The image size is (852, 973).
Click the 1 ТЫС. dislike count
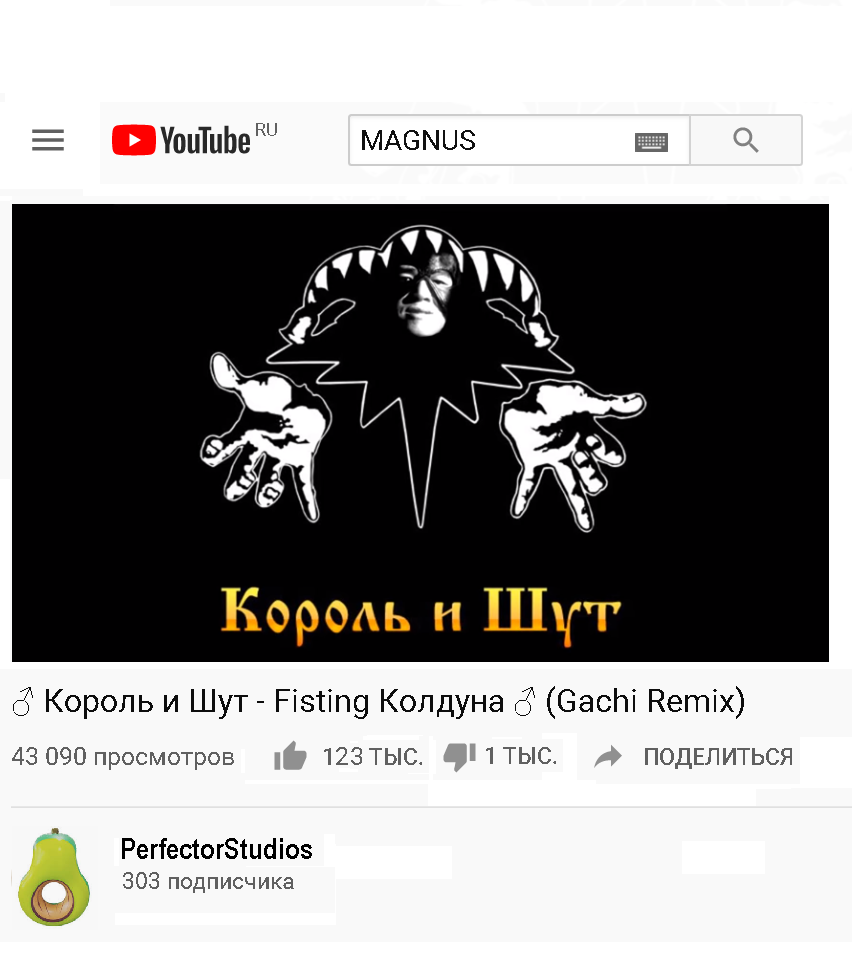click(521, 756)
